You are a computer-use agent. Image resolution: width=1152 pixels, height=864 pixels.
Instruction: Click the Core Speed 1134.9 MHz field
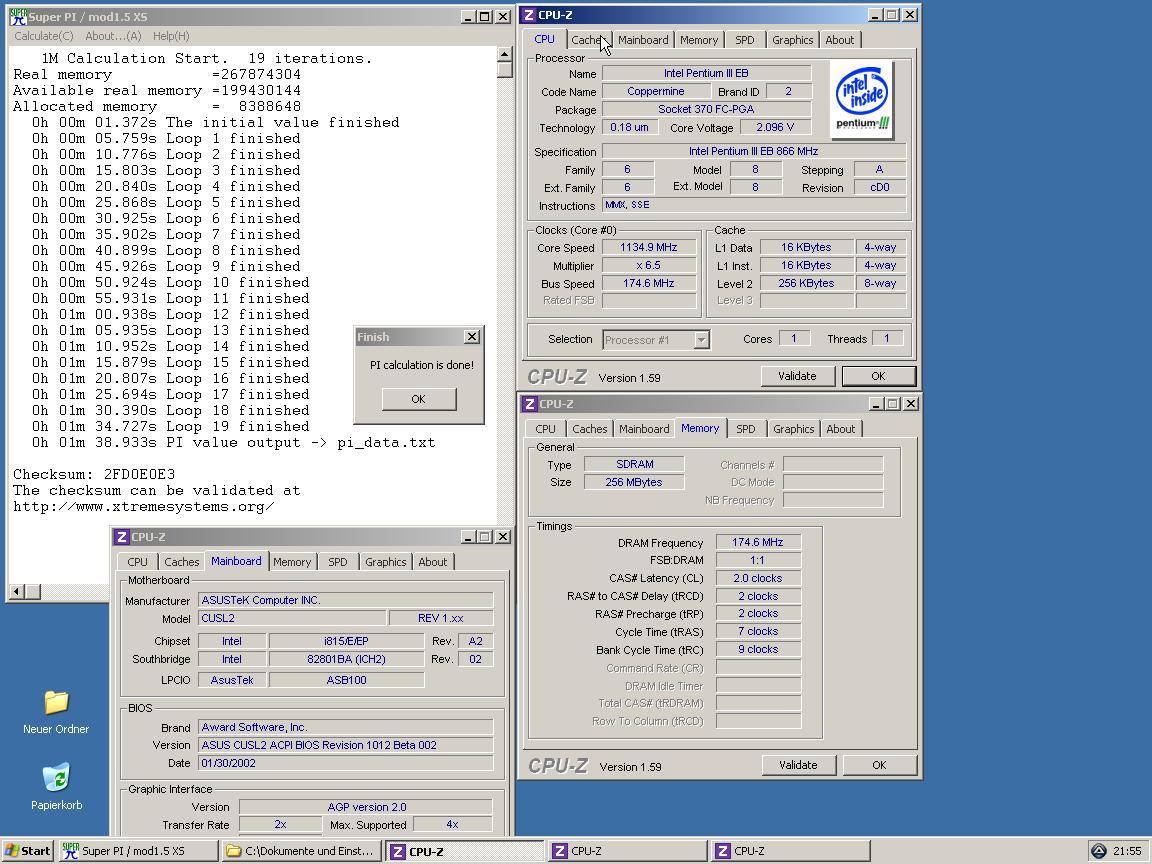coord(649,248)
